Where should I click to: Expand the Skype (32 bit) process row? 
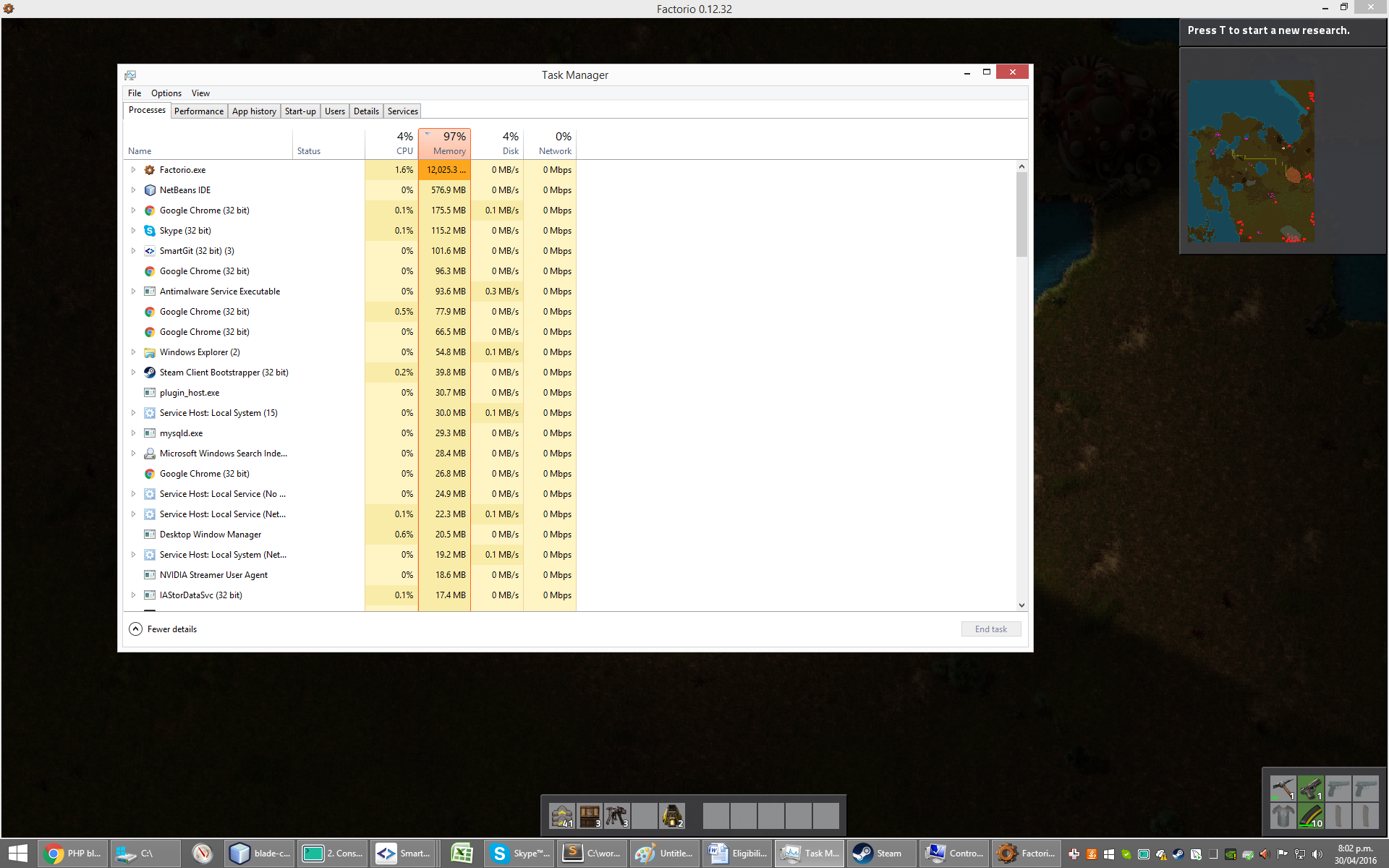pos(133,231)
